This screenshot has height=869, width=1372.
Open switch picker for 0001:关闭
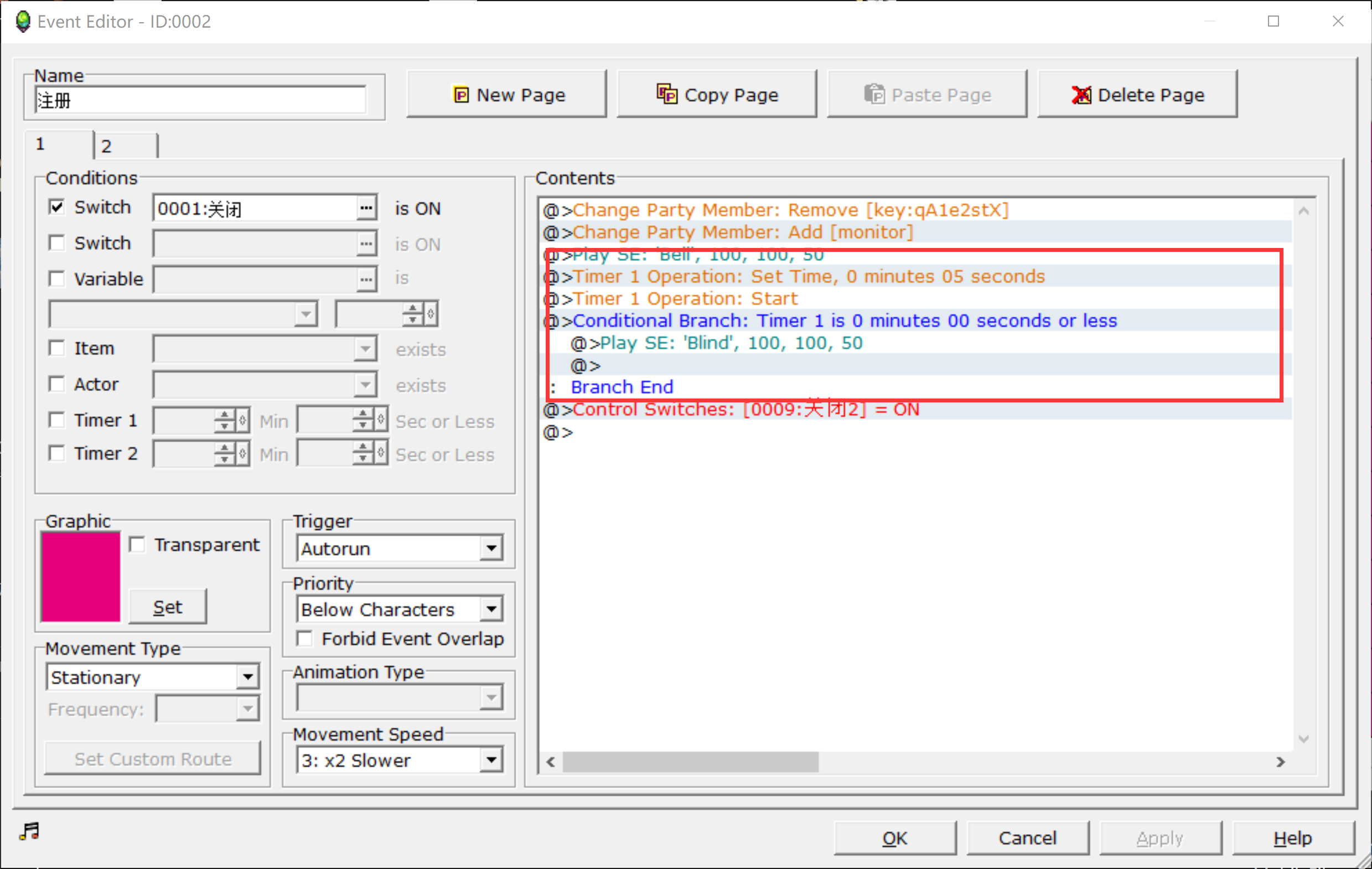(366, 208)
